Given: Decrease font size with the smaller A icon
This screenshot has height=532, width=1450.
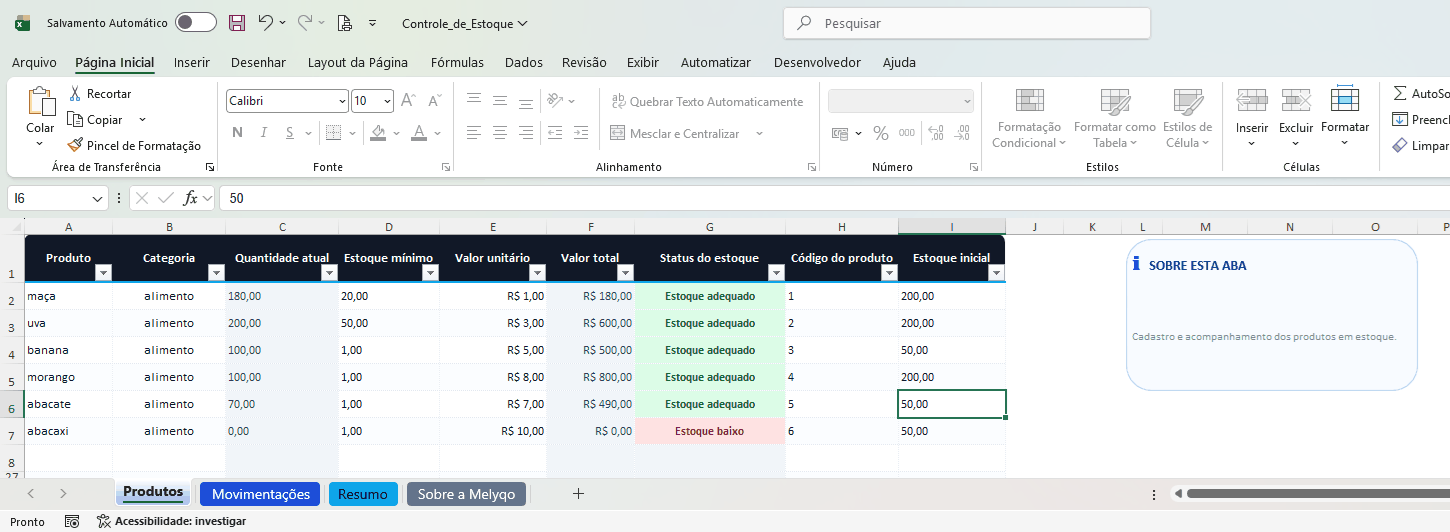Looking at the screenshot, I should [434, 100].
